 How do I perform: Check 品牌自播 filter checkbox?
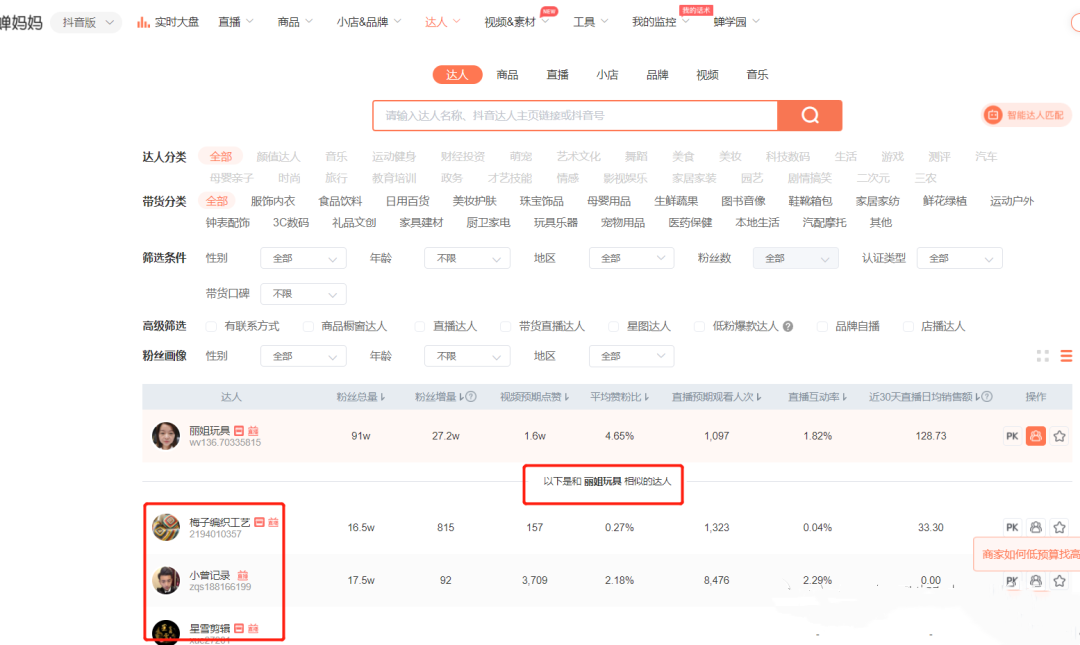(x=822, y=326)
